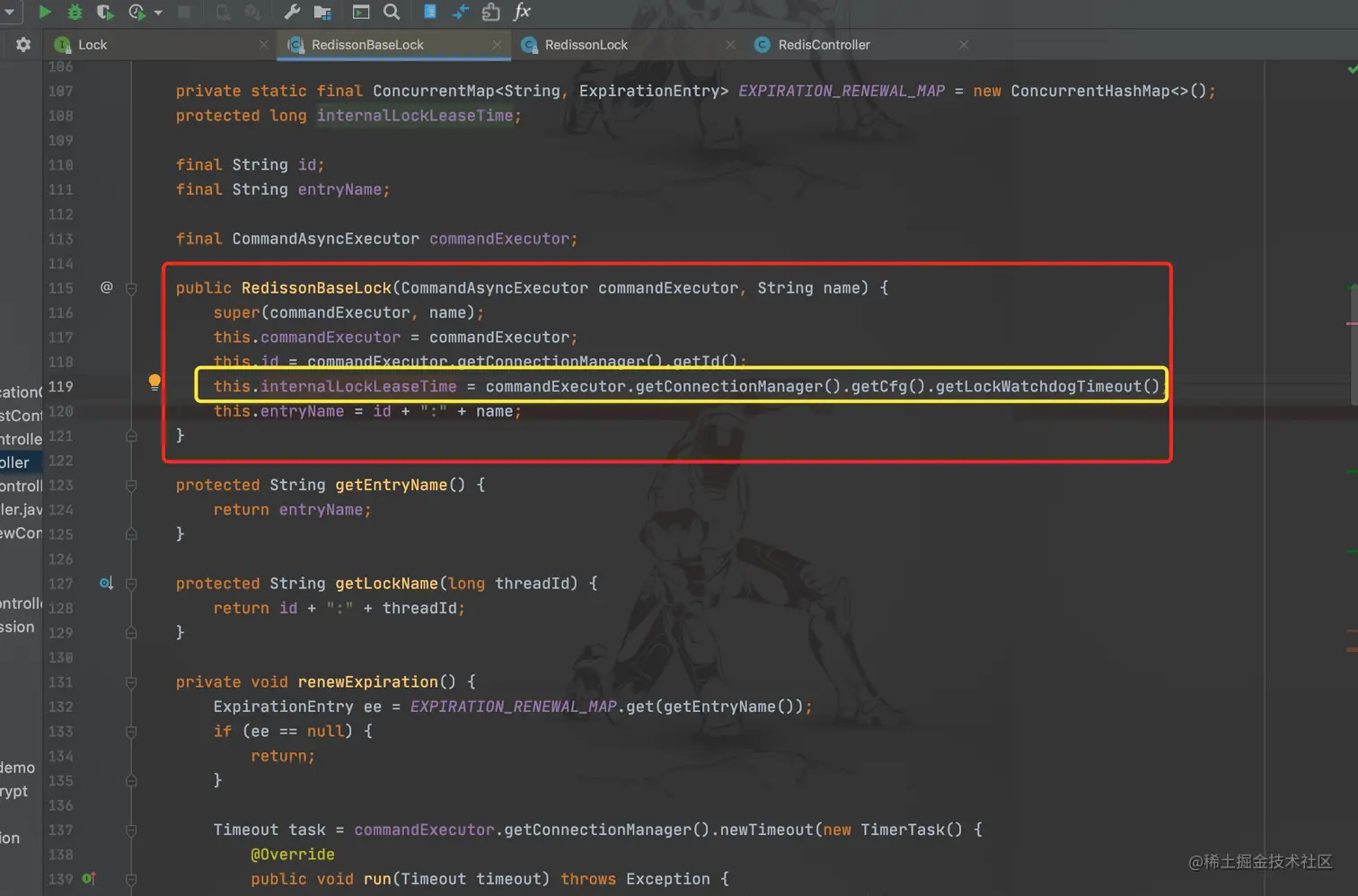1358x896 pixels.
Task: Open Project Structure folder icon
Action: click(322, 12)
